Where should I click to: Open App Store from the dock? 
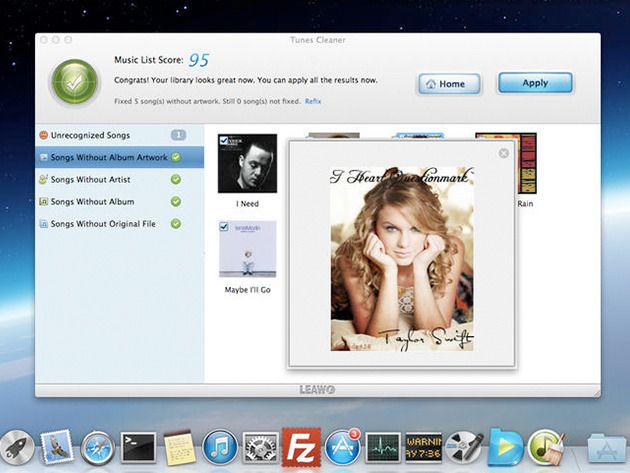[x=342, y=447]
